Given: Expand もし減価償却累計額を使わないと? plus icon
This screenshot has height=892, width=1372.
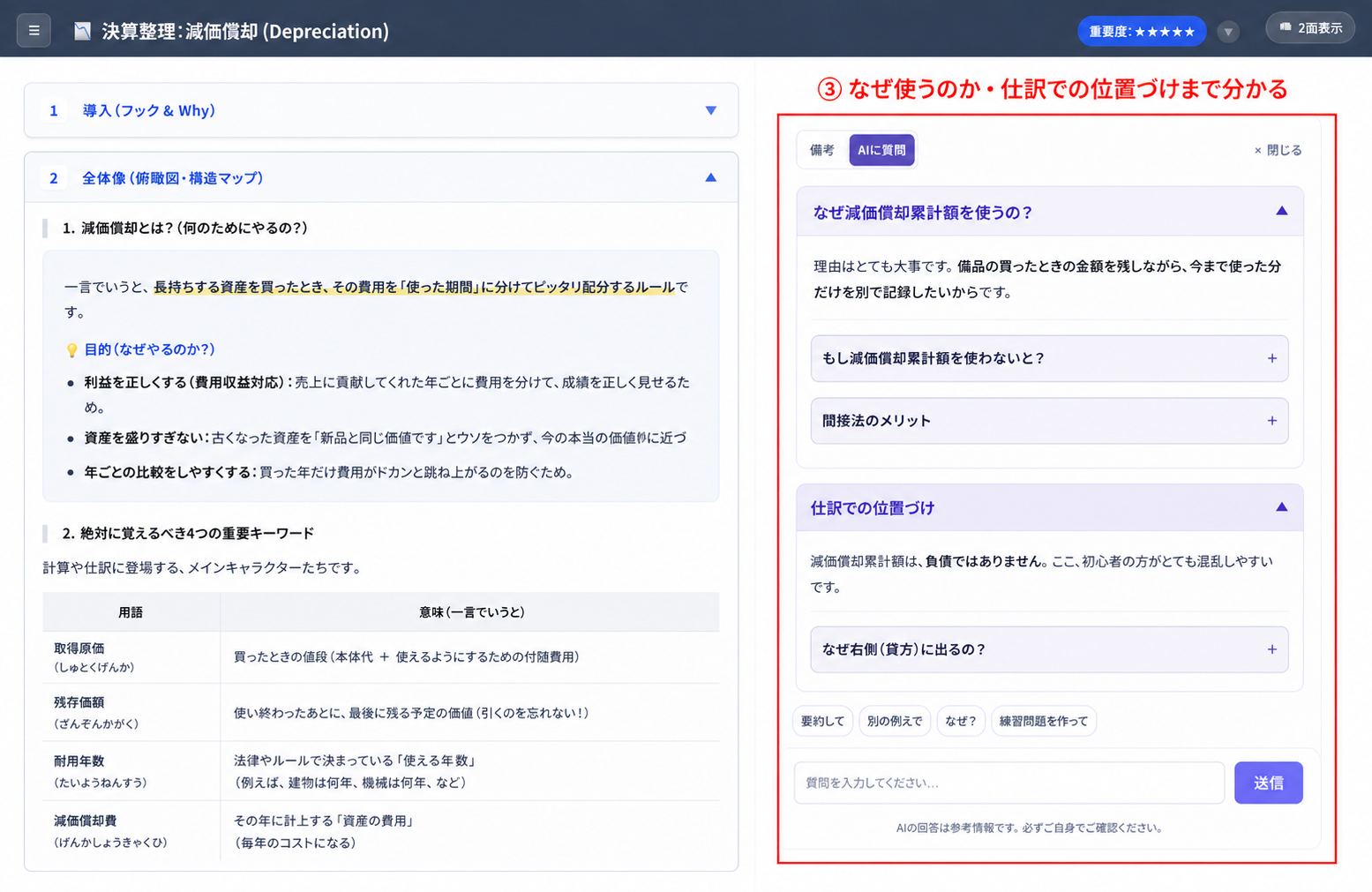Looking at the screenshot, I should click(1271, 358).
